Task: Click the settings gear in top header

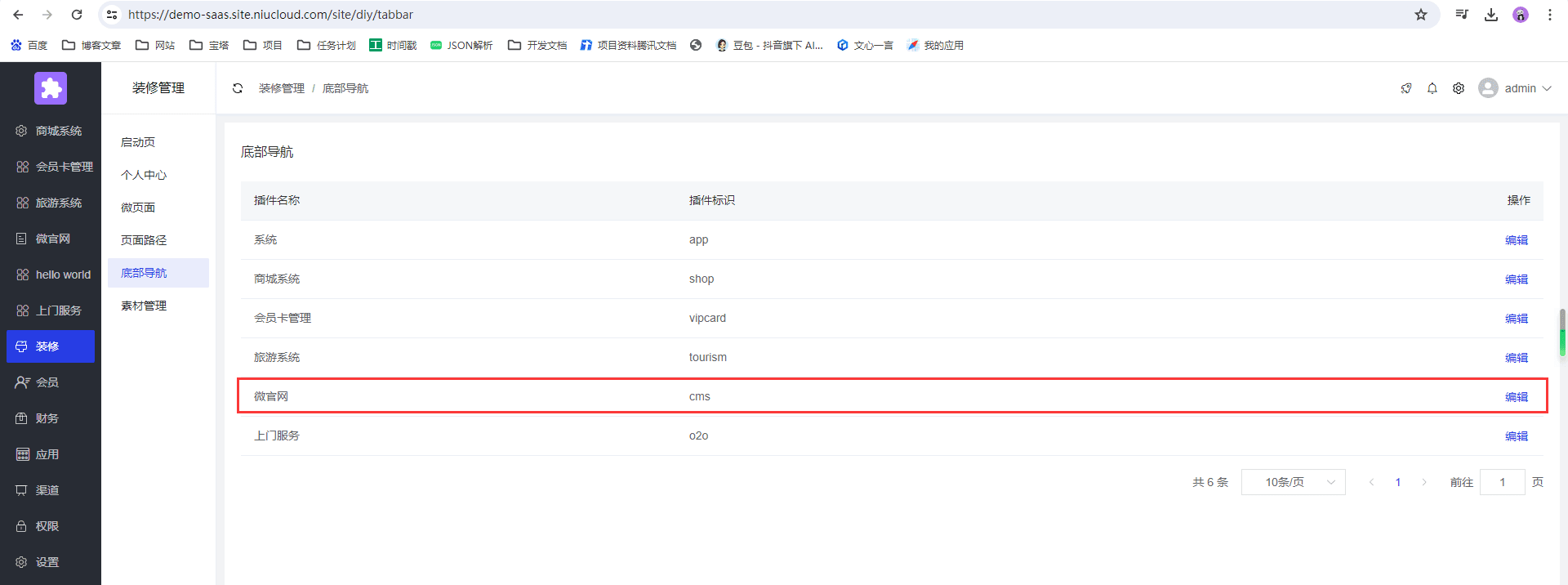Action: pyautogui.click(x=1458, y=88)
